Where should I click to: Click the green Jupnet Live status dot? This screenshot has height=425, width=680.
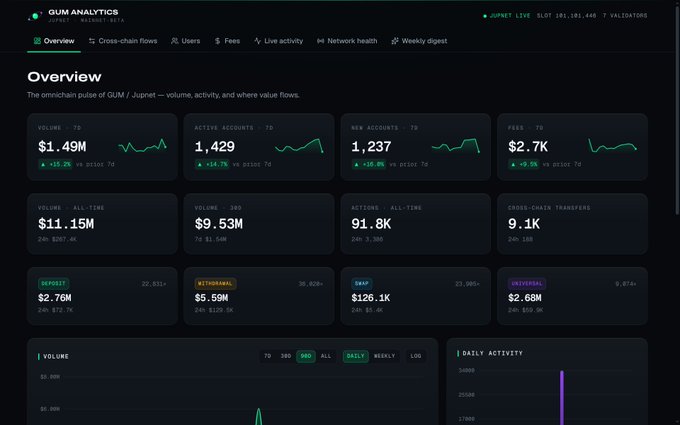485,16
